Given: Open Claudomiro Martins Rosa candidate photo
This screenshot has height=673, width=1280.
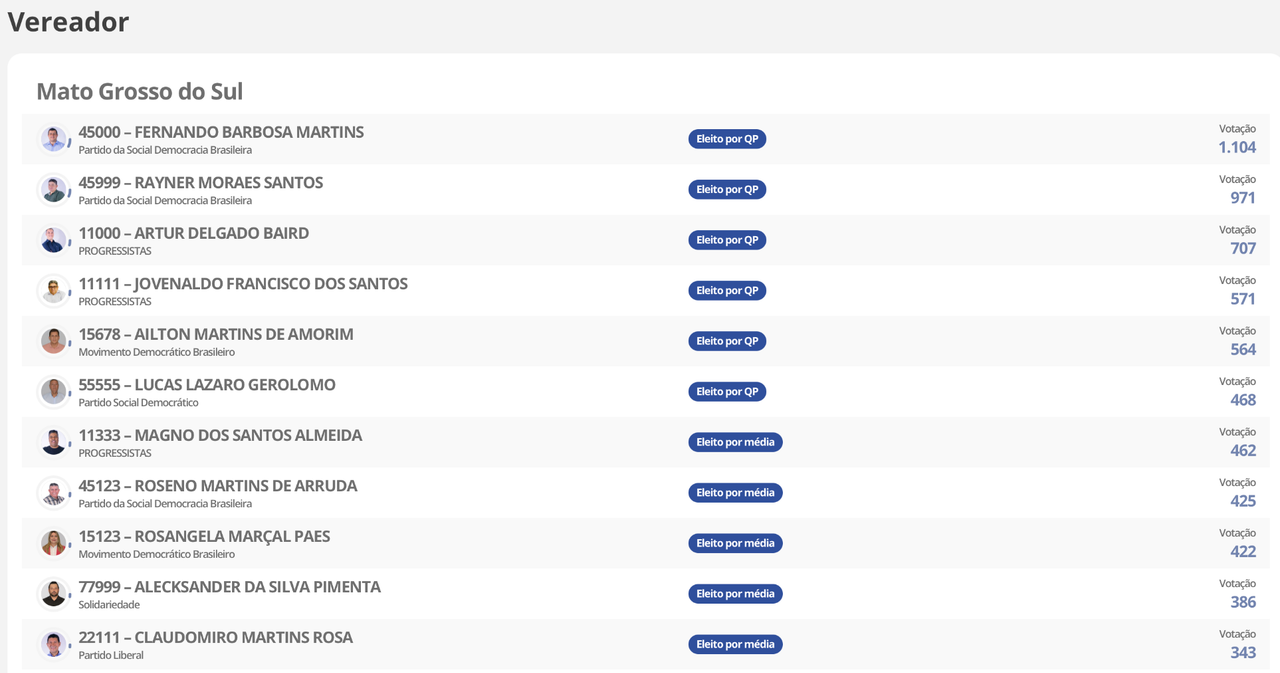Looking at the screenshot, I should pos(54,644).
